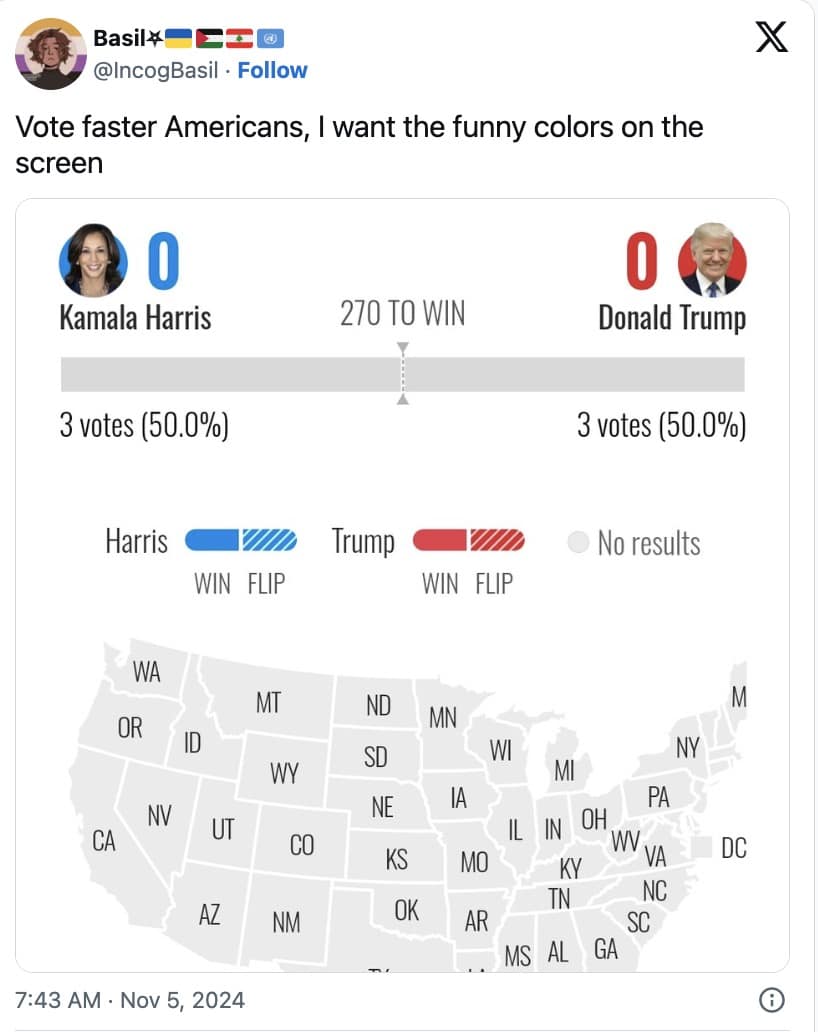
Task: Click the DC label on map
Action: [734, 849]
